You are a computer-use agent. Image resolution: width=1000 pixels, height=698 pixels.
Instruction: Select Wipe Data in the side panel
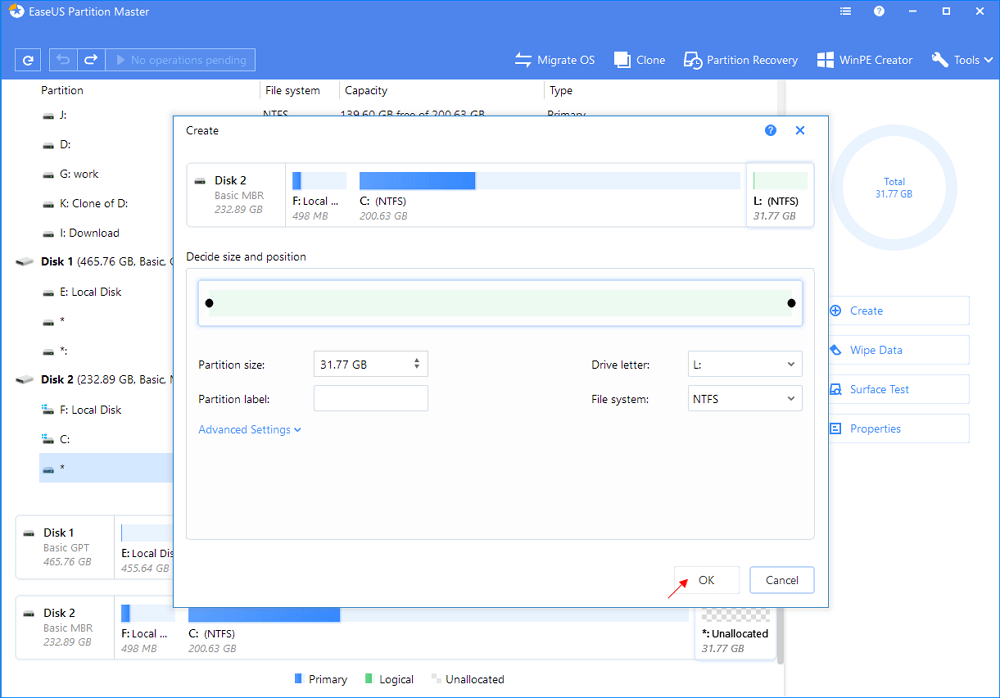tap(876, 350)
